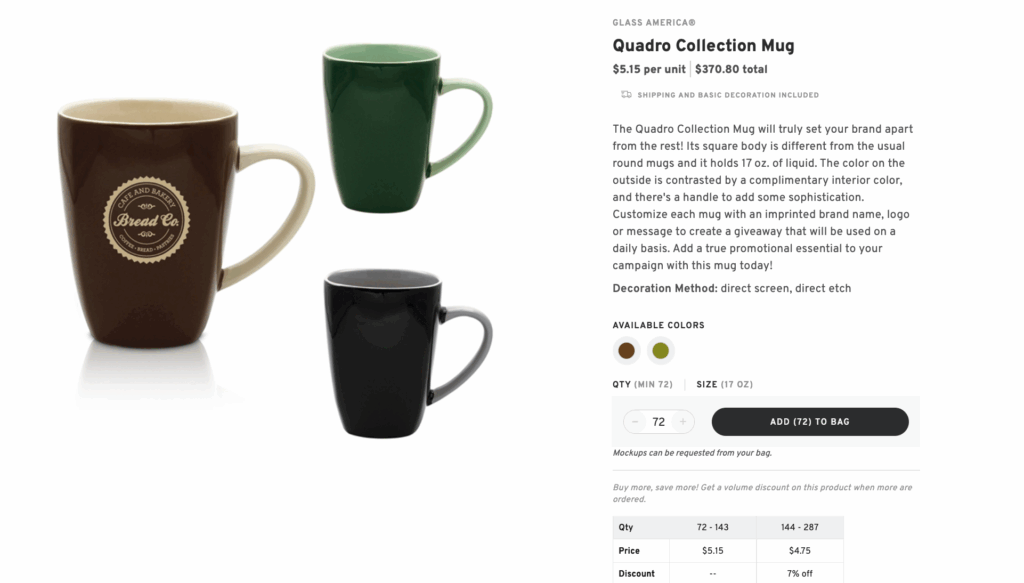This screenshot has width=1024, height=583.
Task: Select the brown color swatch
Action: [x=625, y=351]
